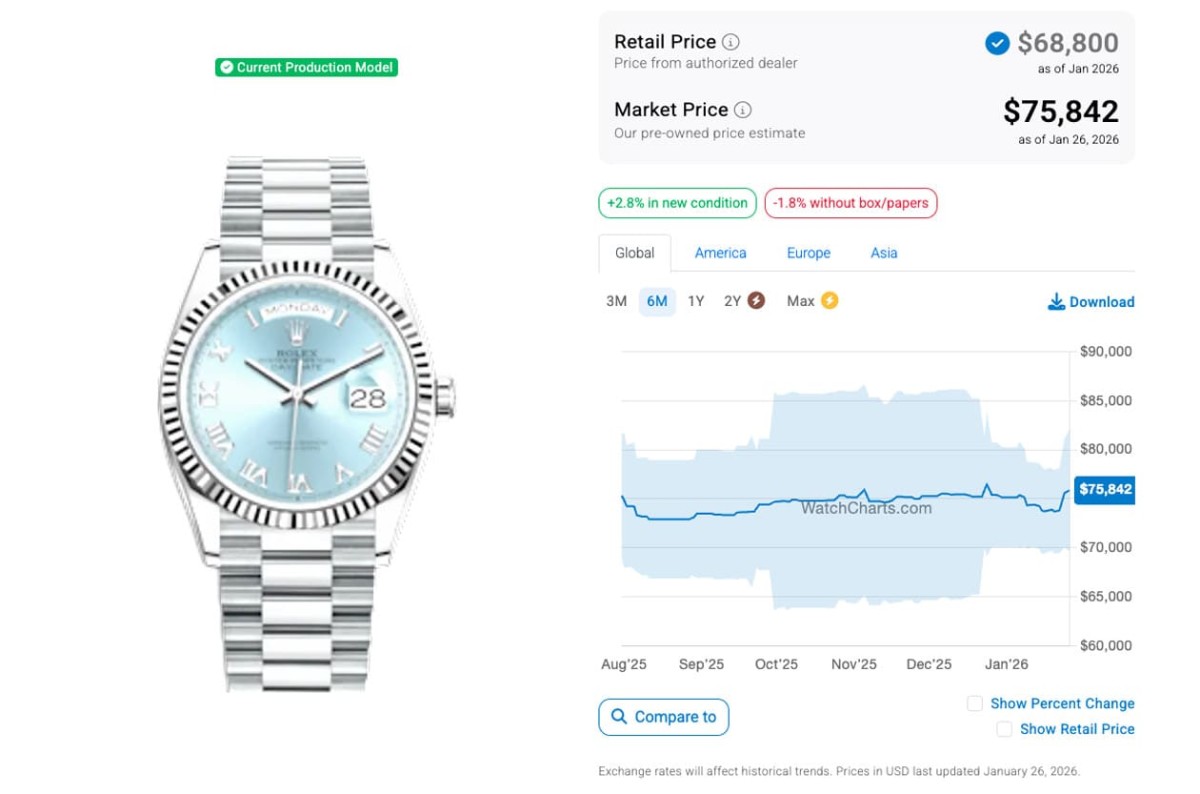This screenshot has height=794, width=1200.
Task: Click the -1.8% without box/papers pill
Action: pyautogui.click(x=851, y=203)
